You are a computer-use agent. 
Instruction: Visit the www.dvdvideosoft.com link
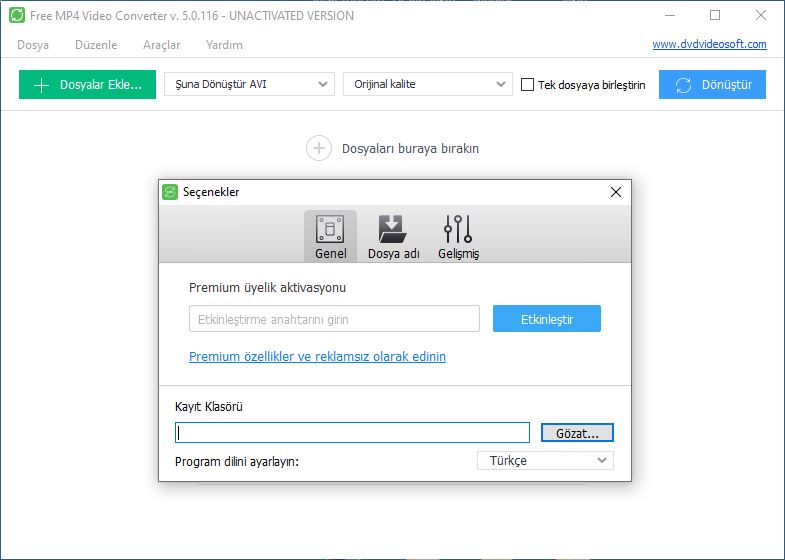709,44
